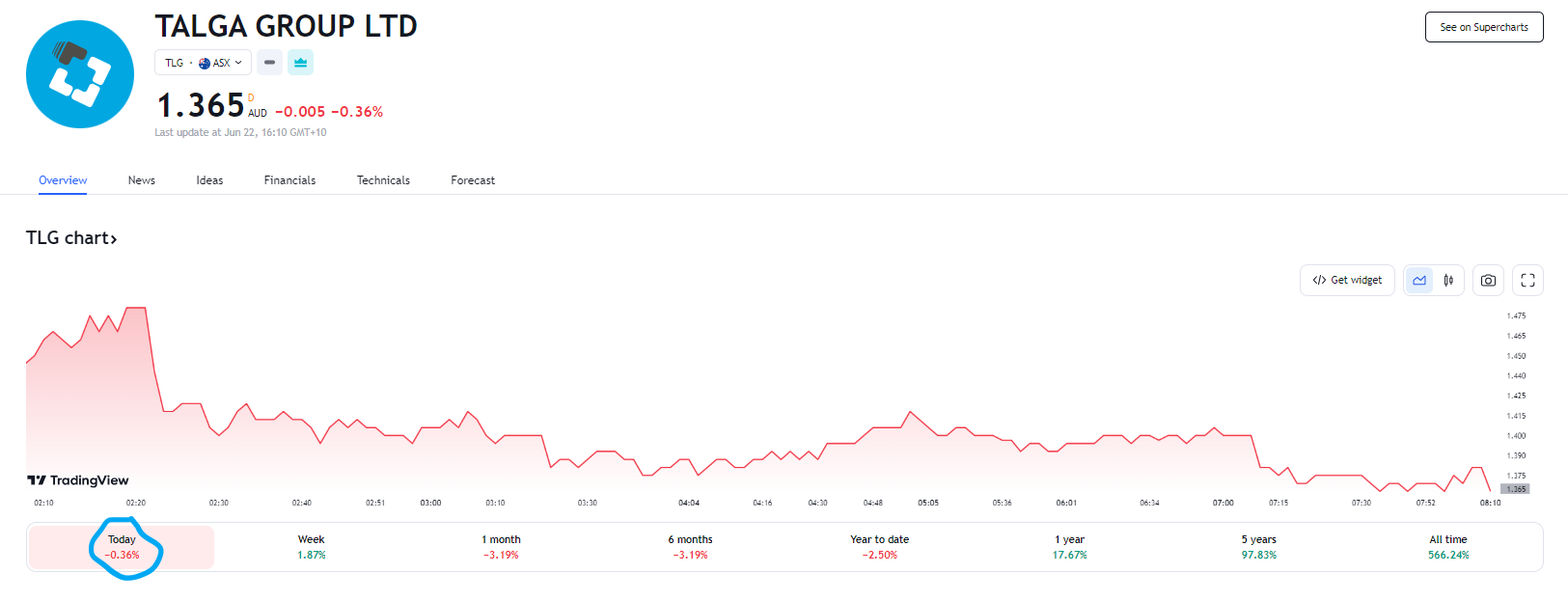Open the News tab
1568x601 pixels.
(141, 180)
